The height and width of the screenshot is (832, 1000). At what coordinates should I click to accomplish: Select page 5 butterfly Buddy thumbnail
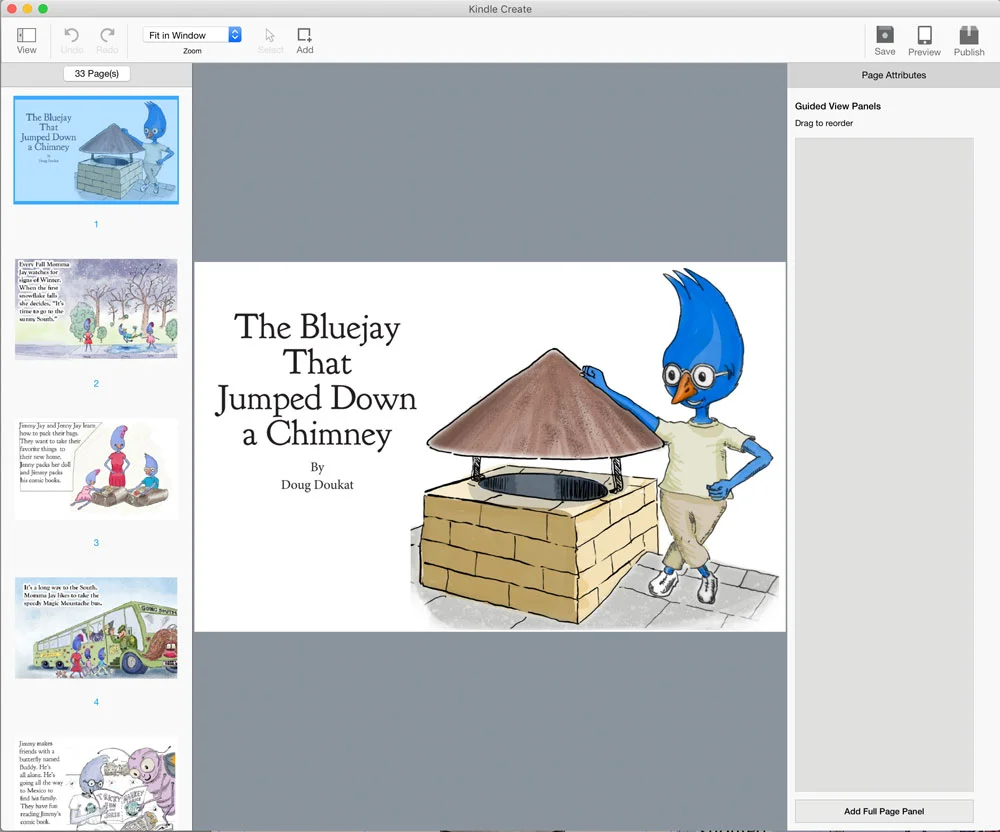coord(96,784)
